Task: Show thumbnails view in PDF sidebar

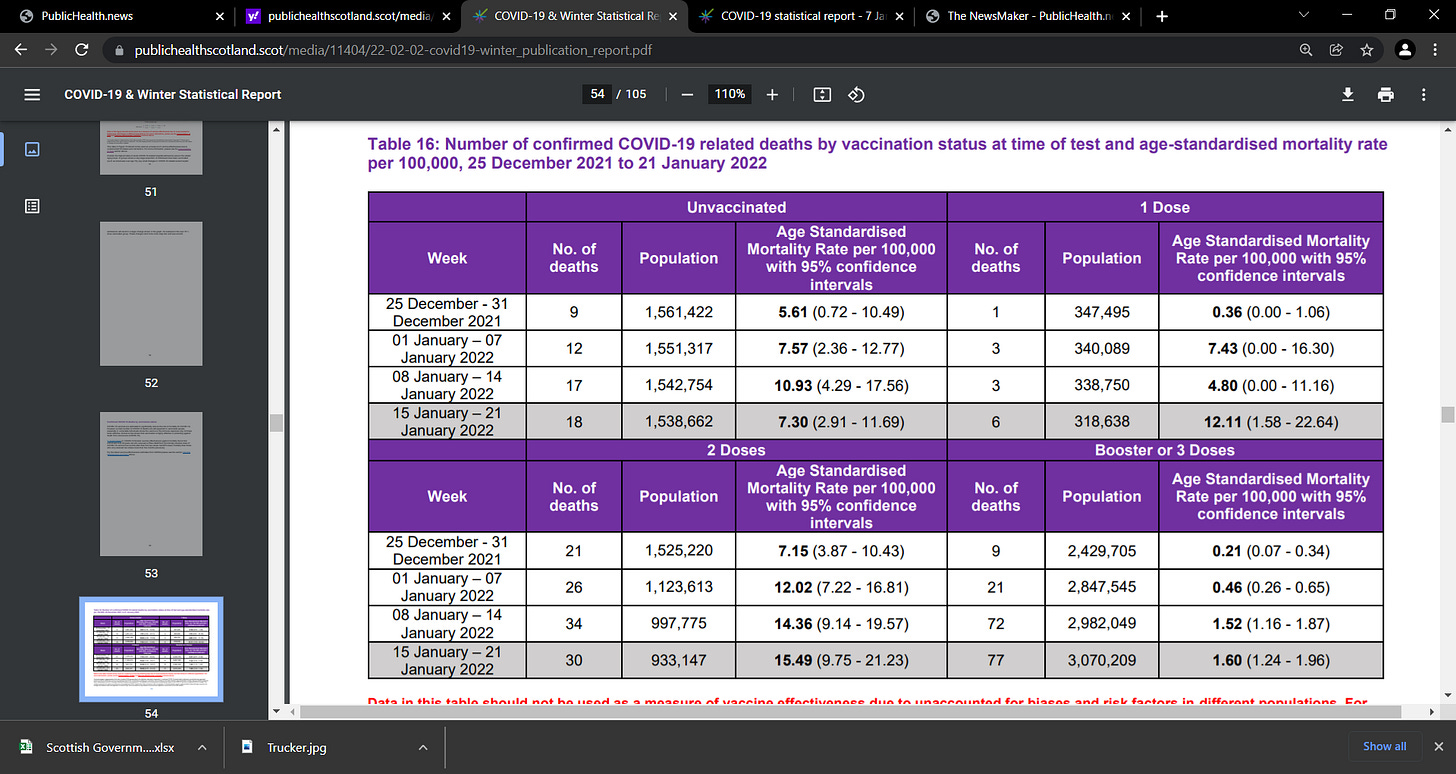Action: point(32,149)
